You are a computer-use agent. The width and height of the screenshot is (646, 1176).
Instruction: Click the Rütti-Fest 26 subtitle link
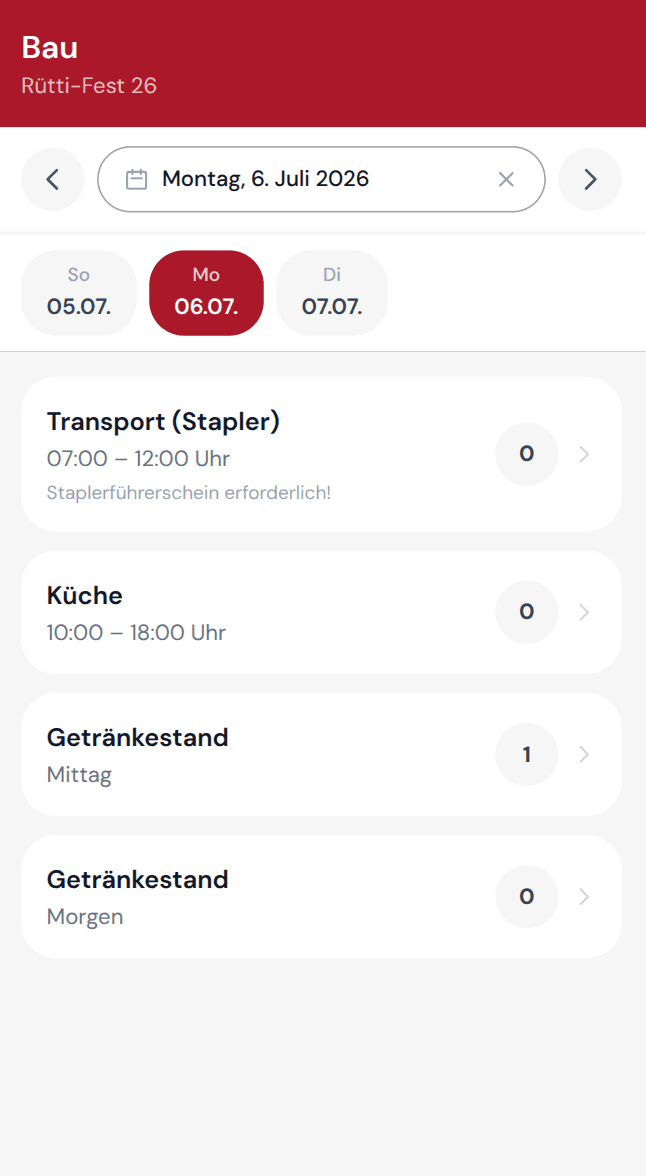coord(88,86)
